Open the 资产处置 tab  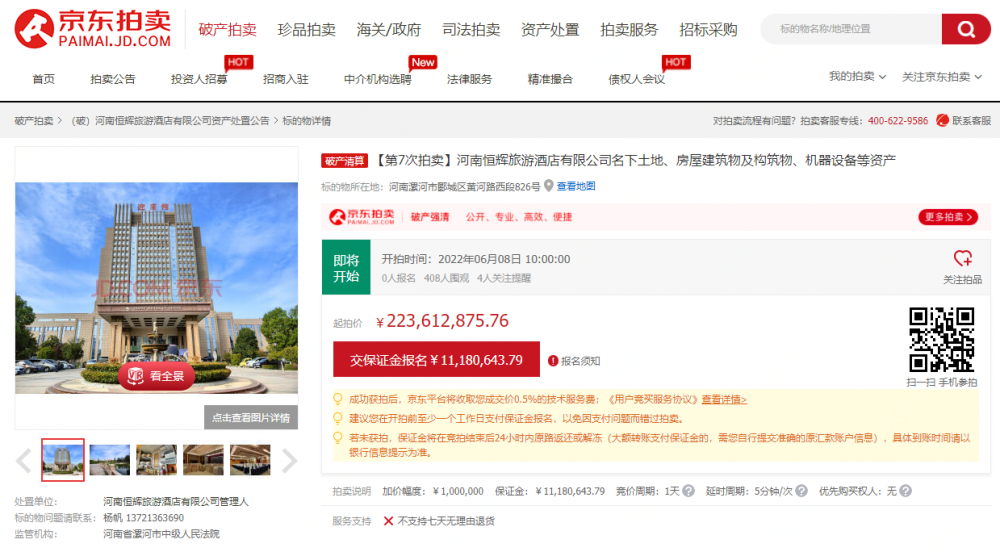pyautogui.click(x=550, y=29)
